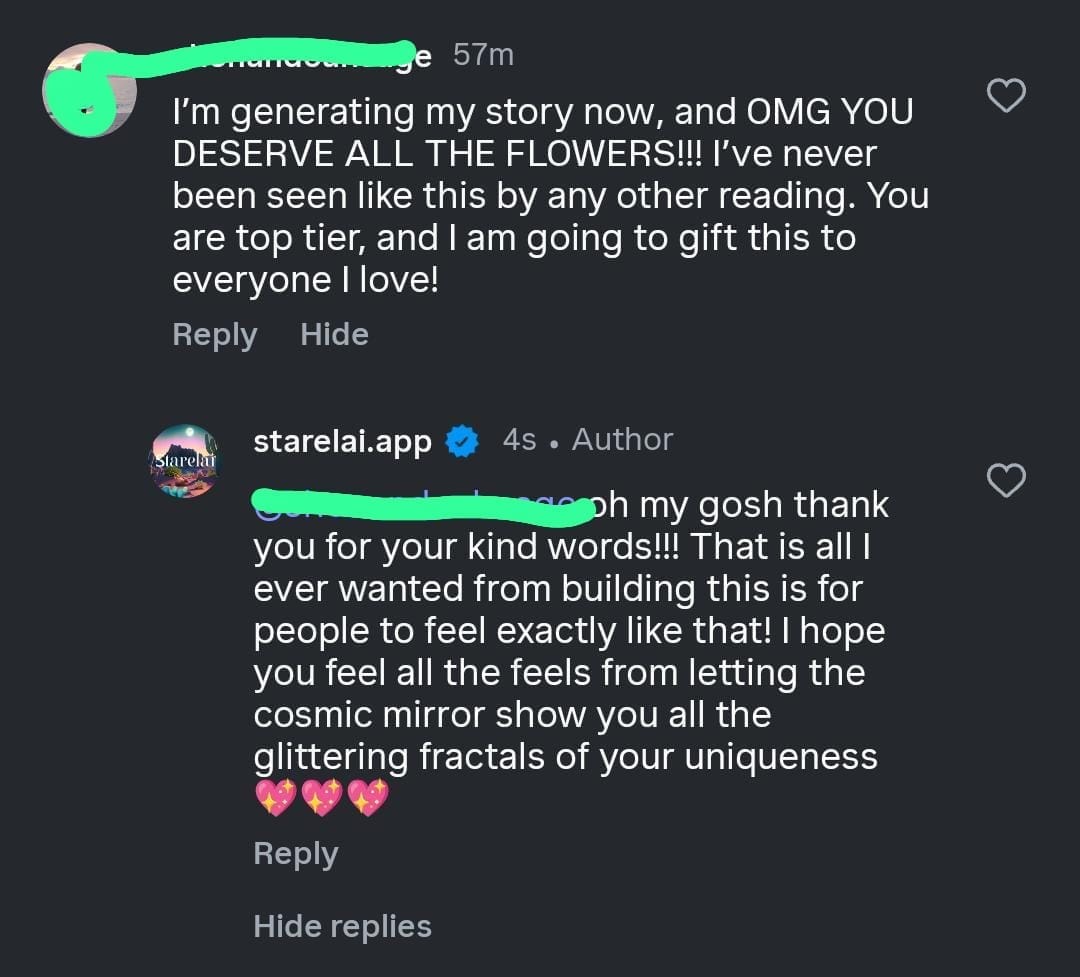Click the 57m timestamp
Image resolution: width=1080 pixels, height=977 pixels.
(x=483, y=55)
